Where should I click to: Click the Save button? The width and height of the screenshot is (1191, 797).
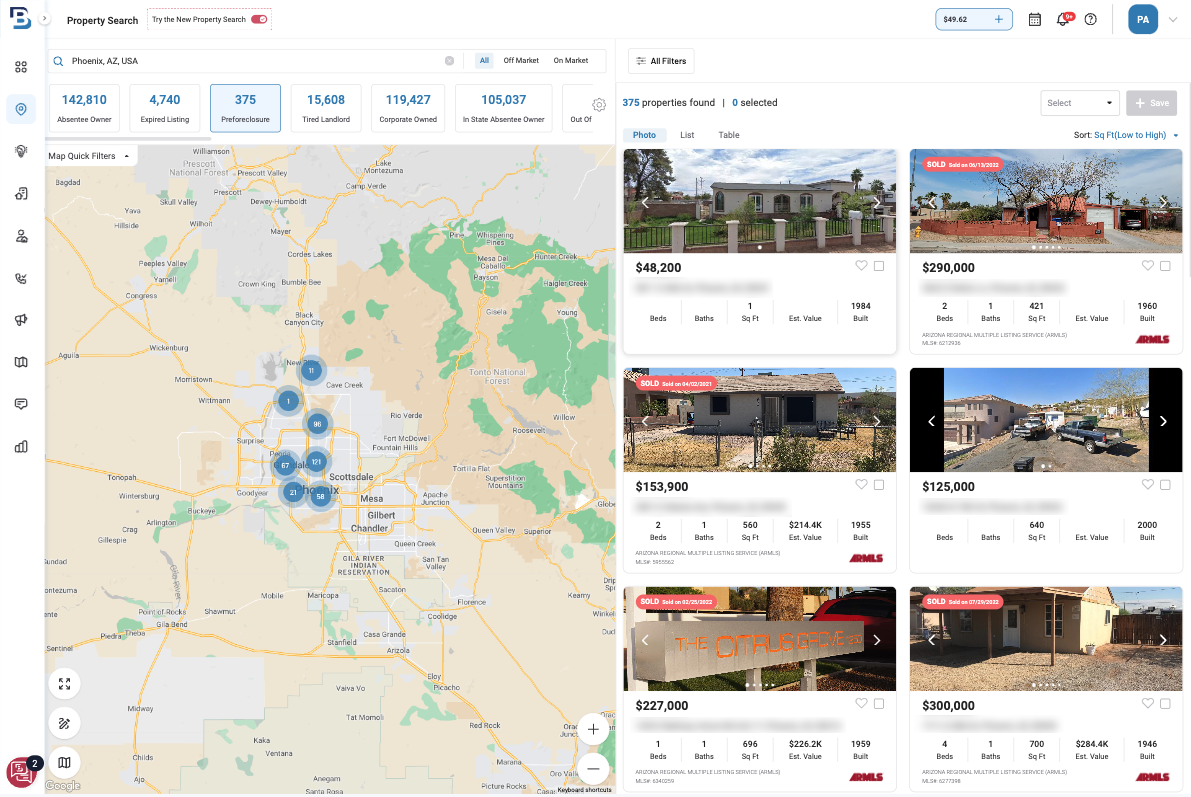(x=1152, y=103)
